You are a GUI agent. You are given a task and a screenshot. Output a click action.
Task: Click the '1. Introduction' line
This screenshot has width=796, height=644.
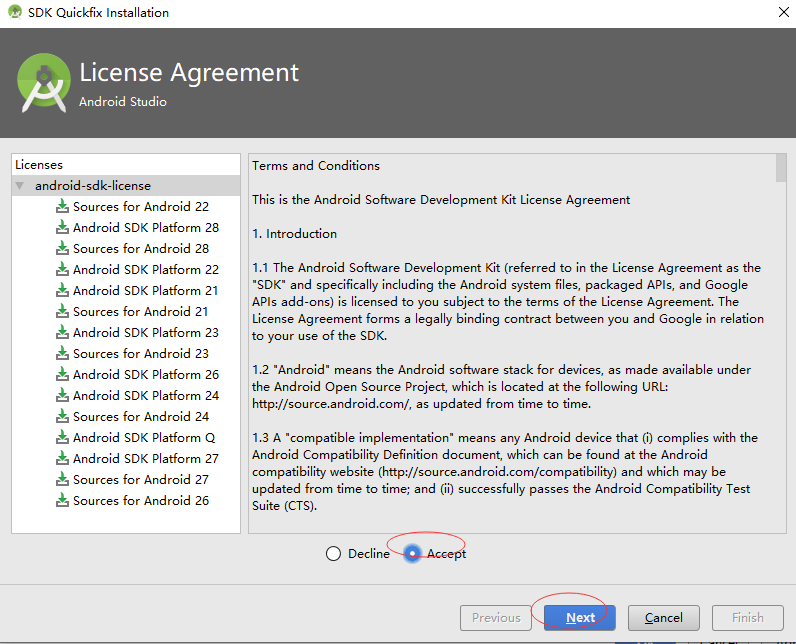point(294,233)
